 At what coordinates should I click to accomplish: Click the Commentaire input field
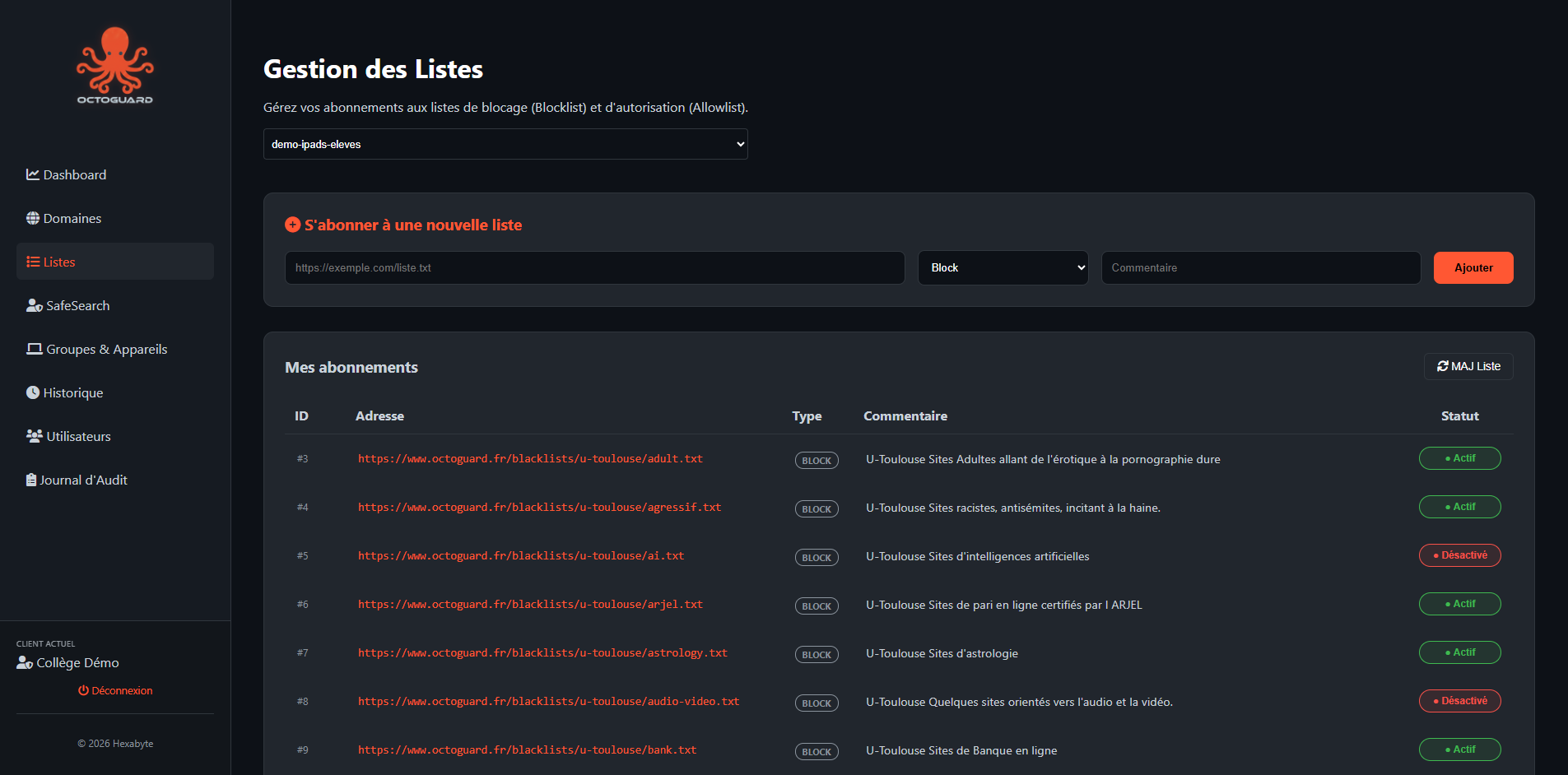[1261, 267]
